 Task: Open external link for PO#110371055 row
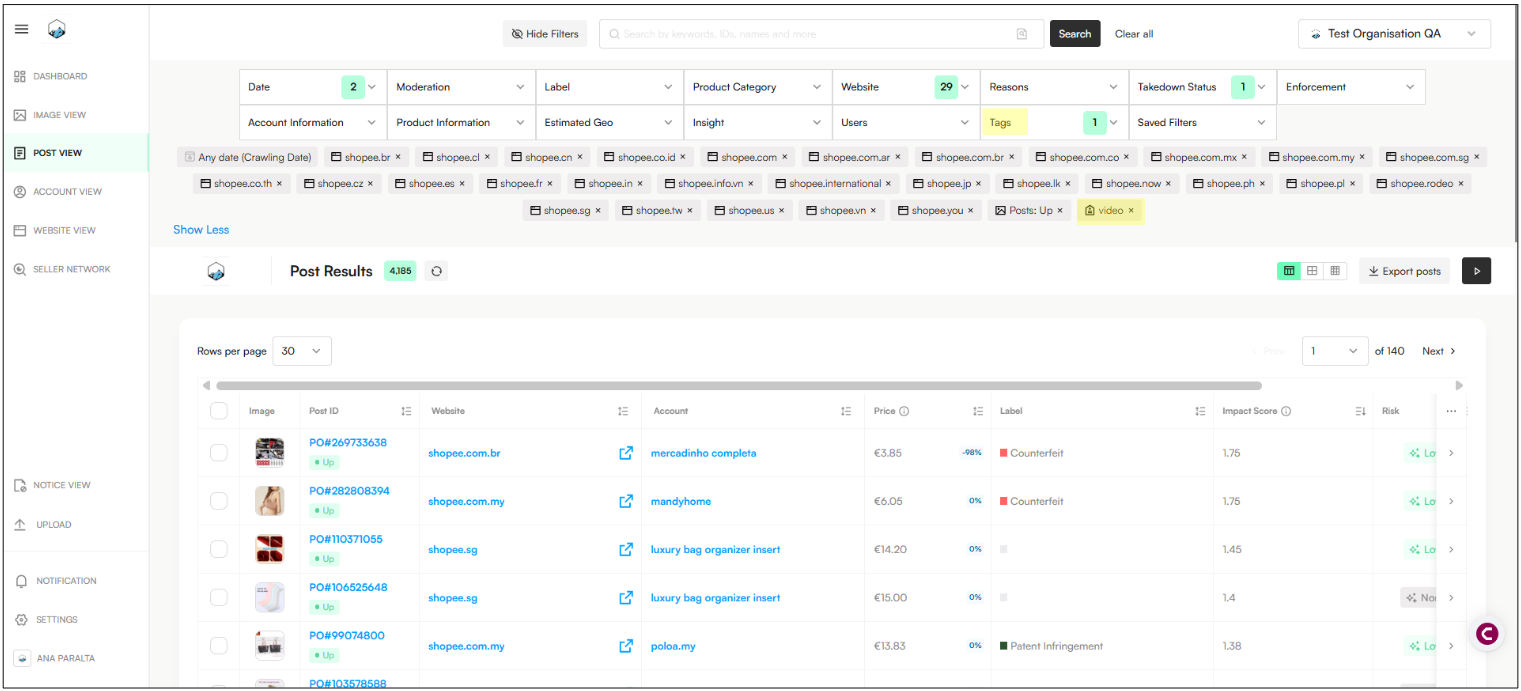coord(626,549)
